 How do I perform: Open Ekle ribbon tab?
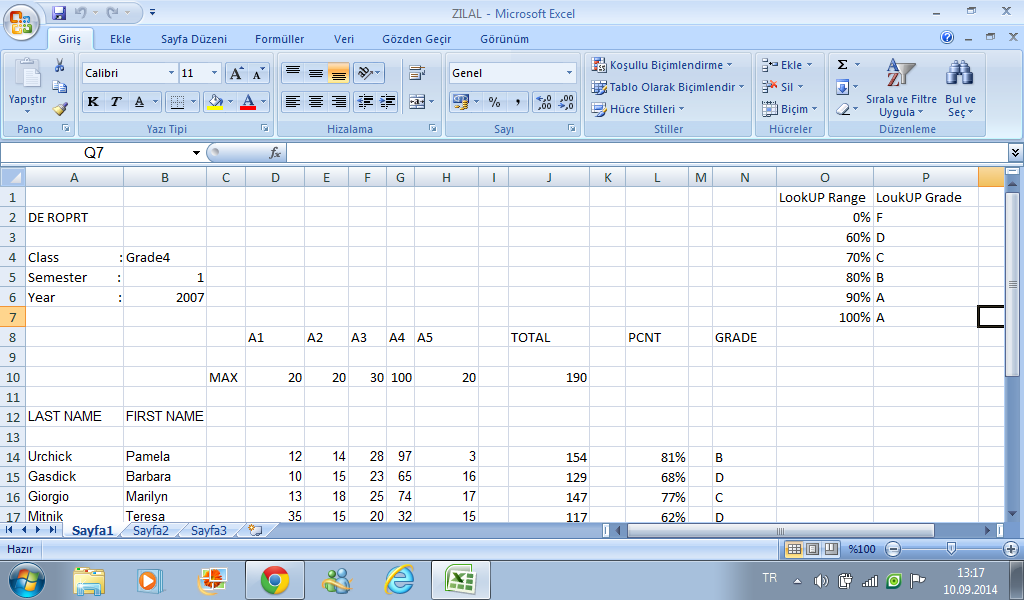(120, 39)
